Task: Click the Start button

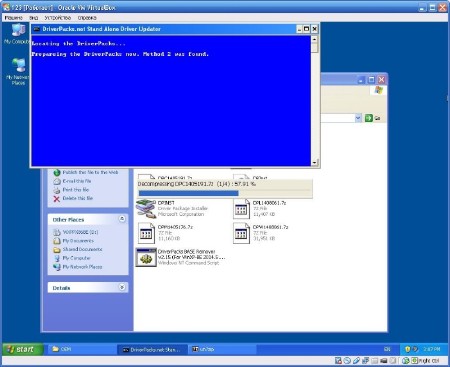Action: tap(22, 349)
